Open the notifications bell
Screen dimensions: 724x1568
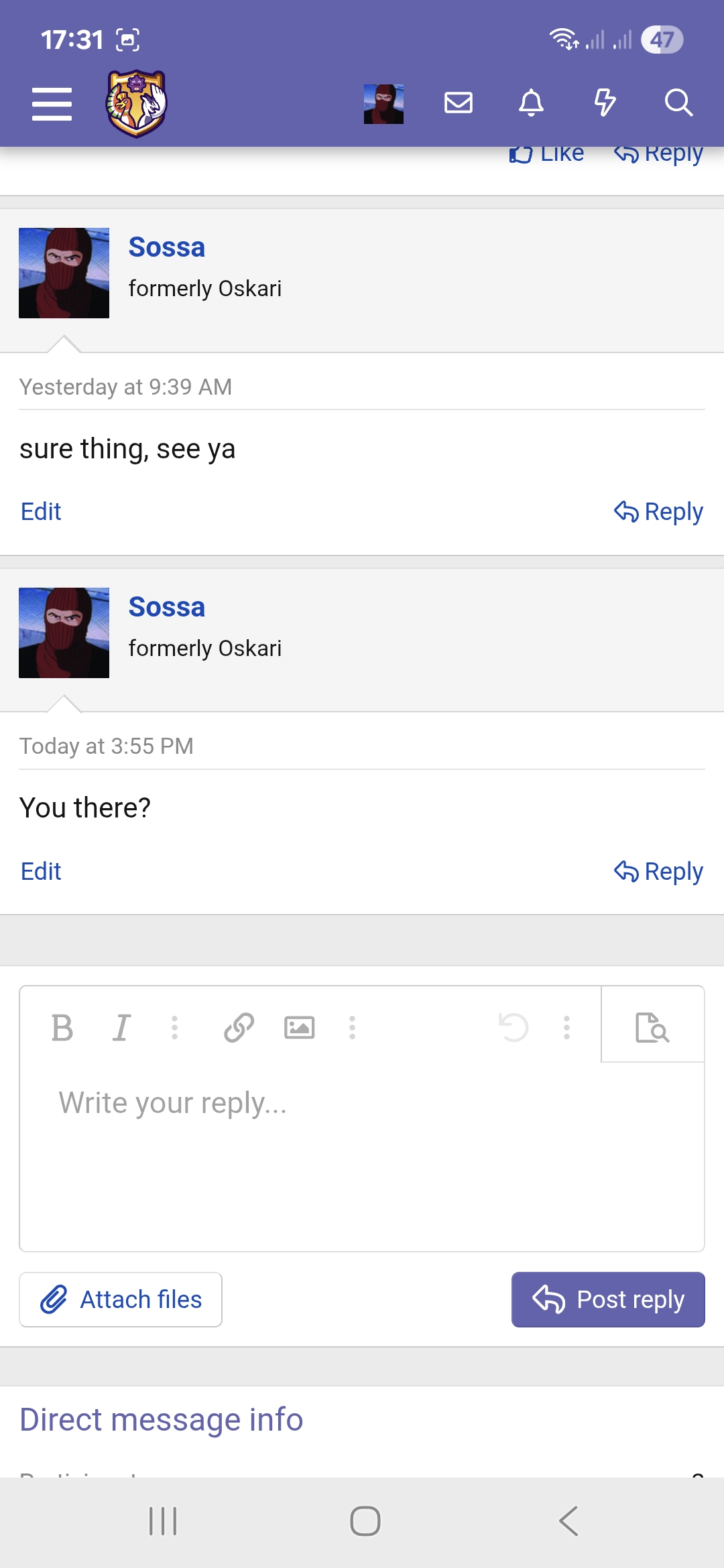tap(532, 103)
